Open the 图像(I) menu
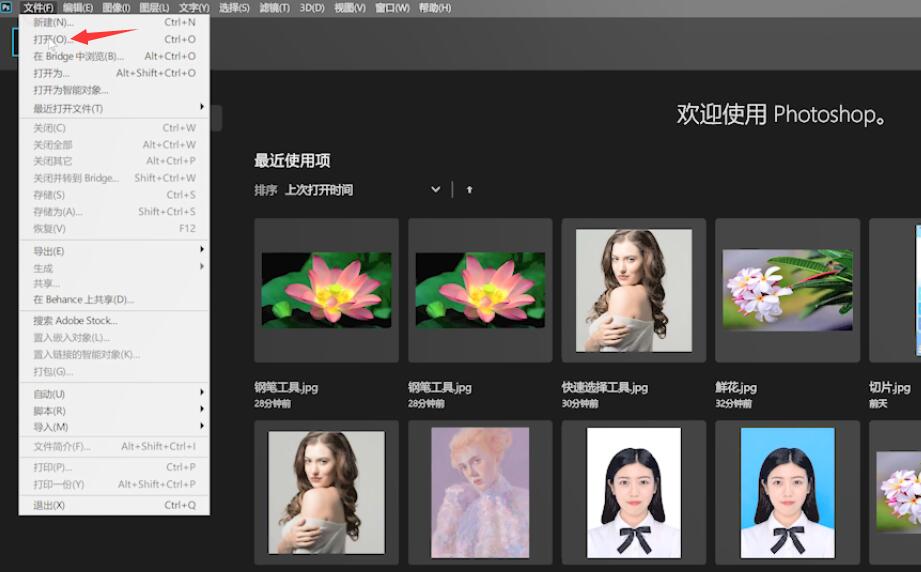Image resolution: width=921 pixels, height=572 pixels. (x=116, y=8)
